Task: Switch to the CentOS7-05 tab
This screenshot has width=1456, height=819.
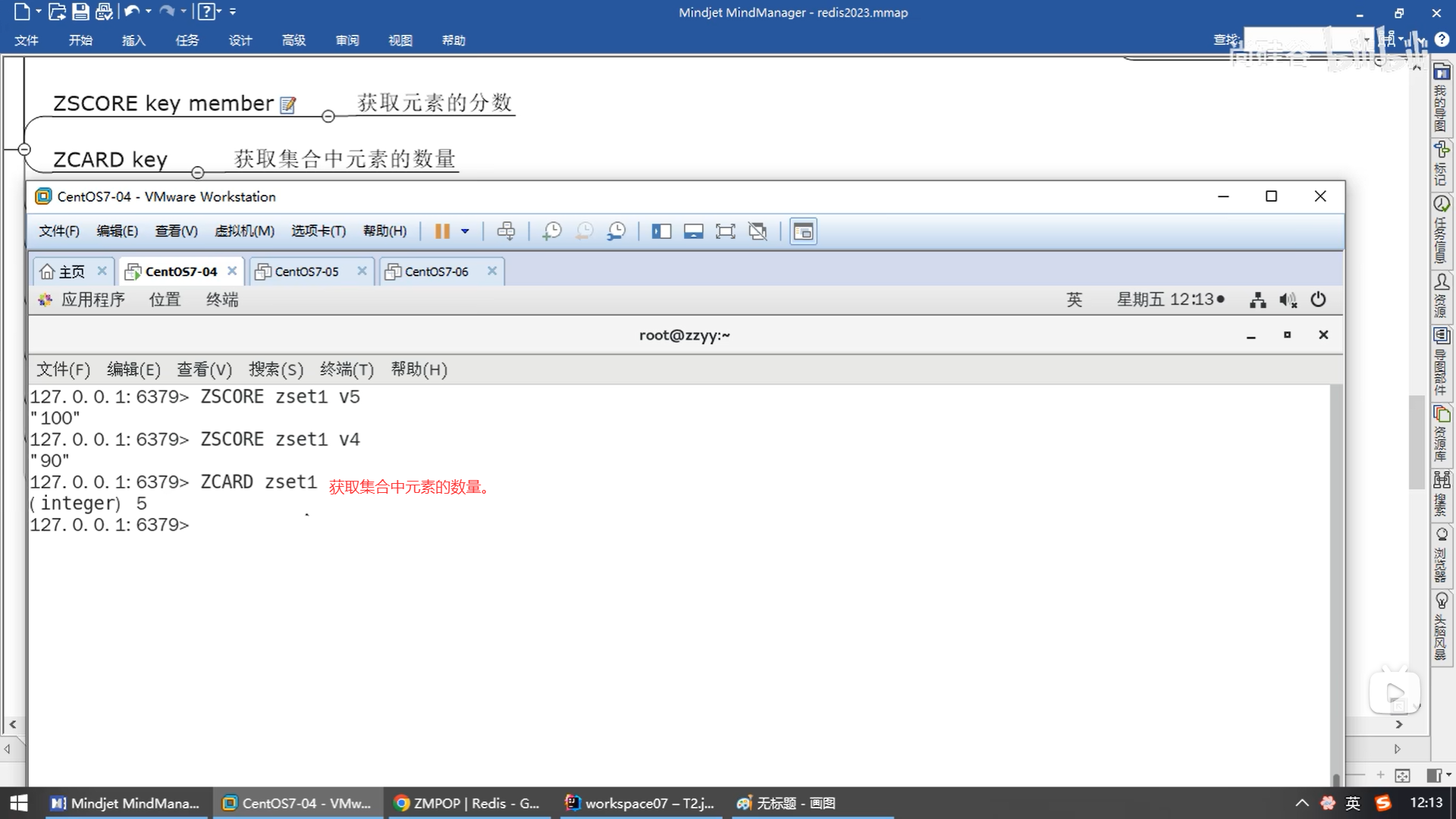Action: (306, 271)
